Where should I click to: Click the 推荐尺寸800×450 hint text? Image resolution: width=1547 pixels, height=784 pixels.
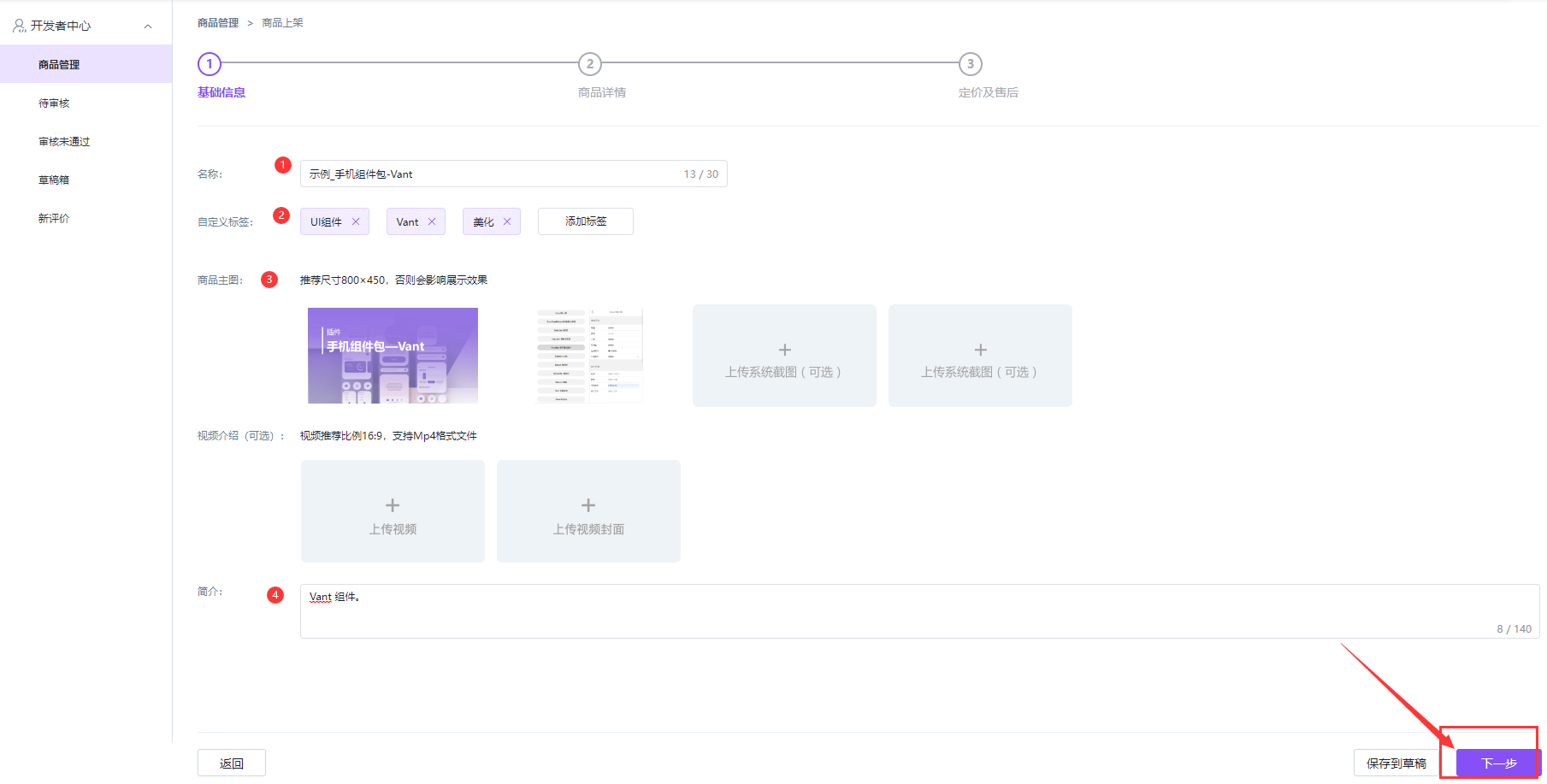click(393, 280)
